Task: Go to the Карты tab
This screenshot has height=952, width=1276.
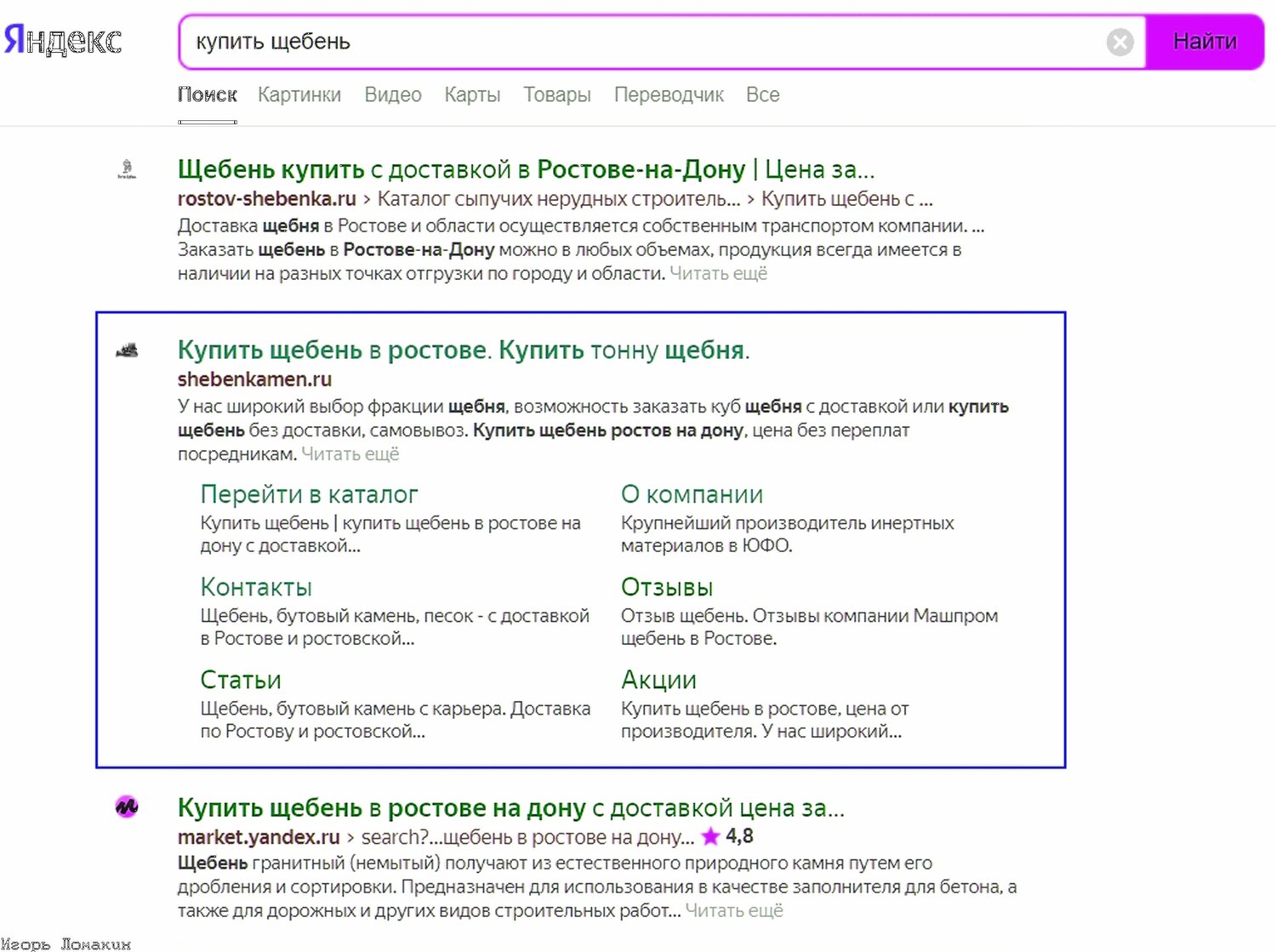Action: pos(472,94)
